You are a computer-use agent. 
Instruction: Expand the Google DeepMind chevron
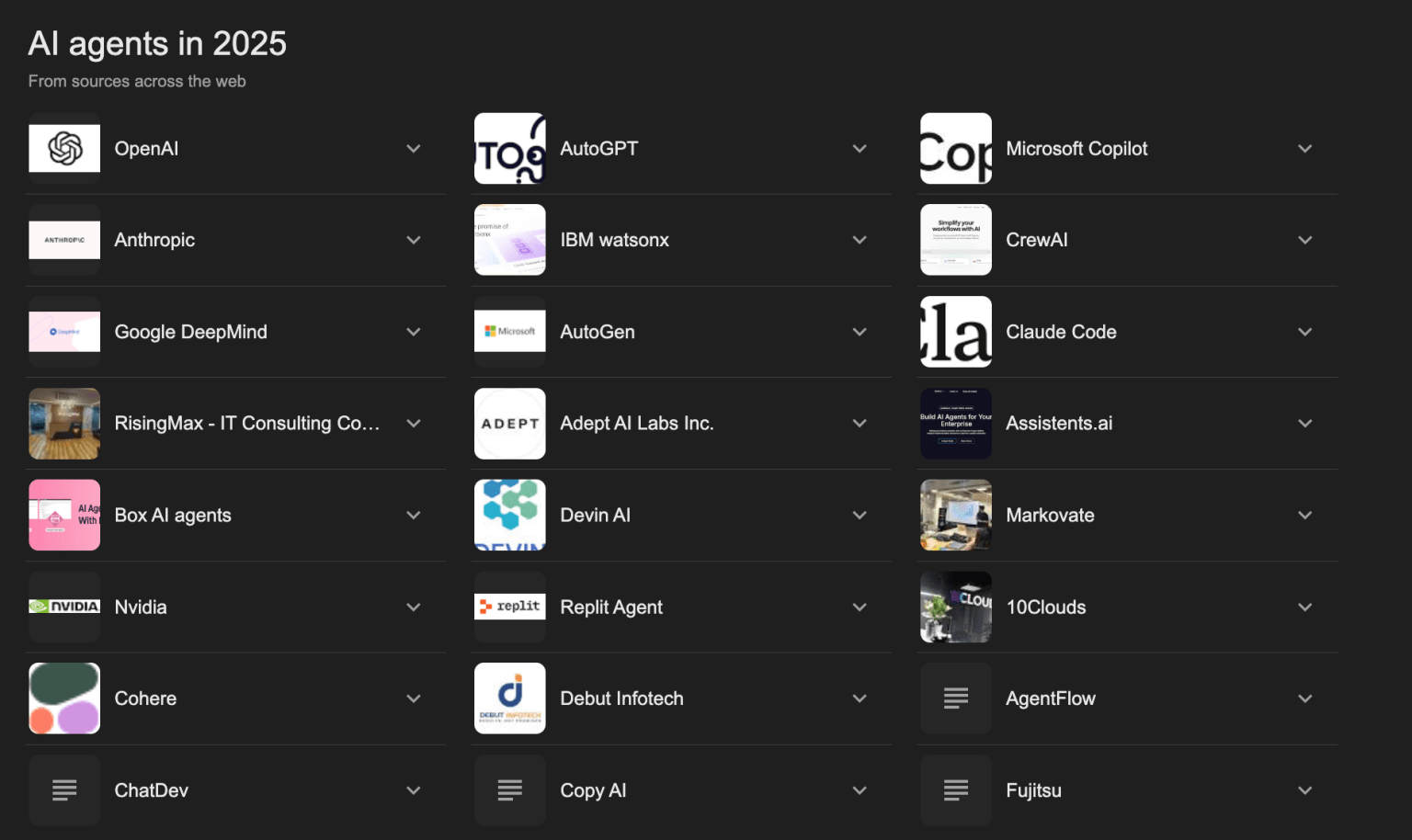pyautogui.click(x=414, y=332)
